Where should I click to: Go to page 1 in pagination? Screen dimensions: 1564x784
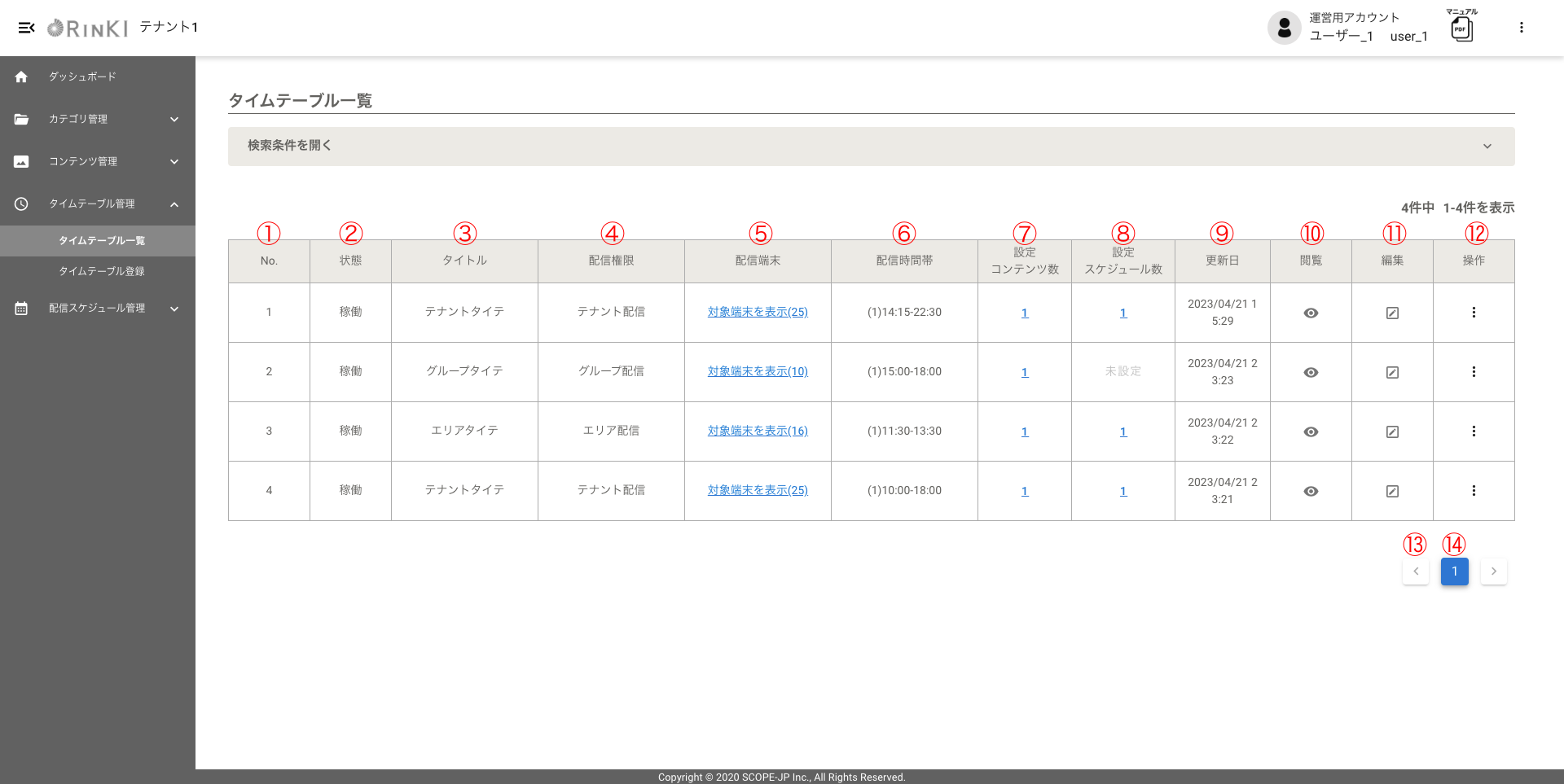(1454, 572)
